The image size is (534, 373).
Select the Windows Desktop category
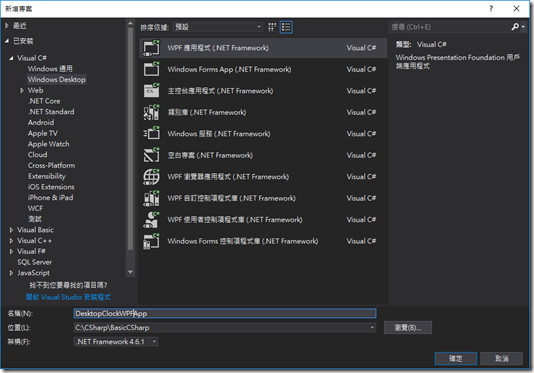tap(57, 80)
